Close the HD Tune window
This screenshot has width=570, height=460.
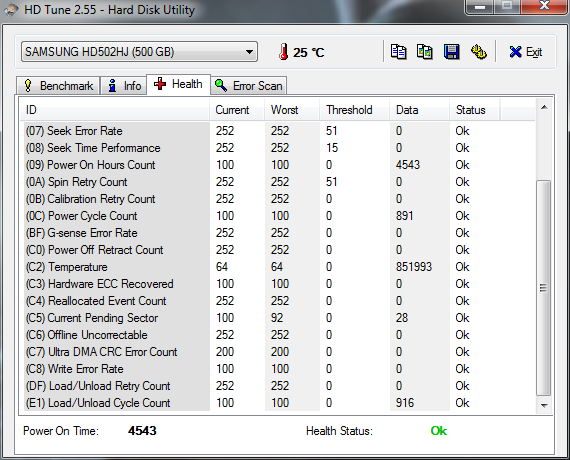[x=544, y=6]
